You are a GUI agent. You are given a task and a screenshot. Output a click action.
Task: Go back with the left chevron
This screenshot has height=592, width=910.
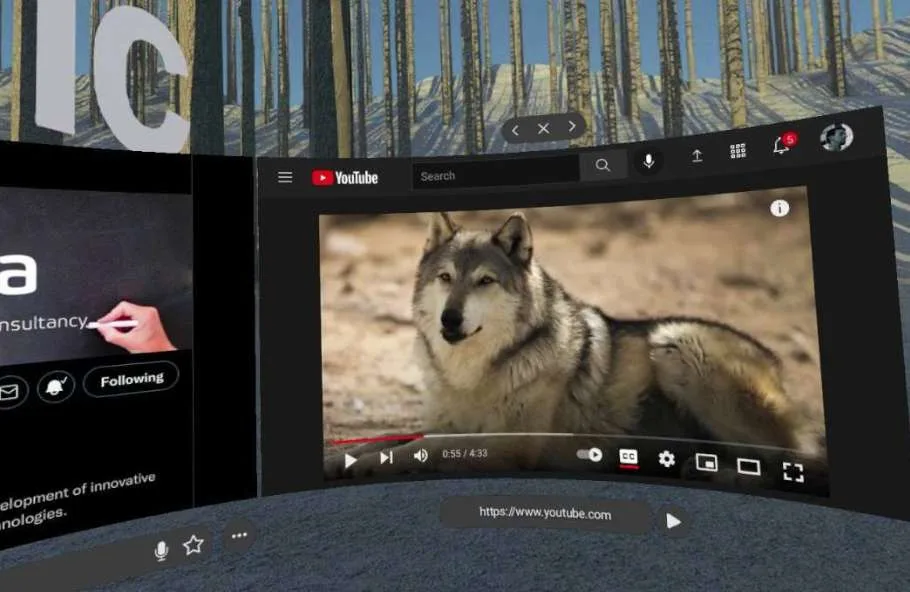click(x=515, y=130)
